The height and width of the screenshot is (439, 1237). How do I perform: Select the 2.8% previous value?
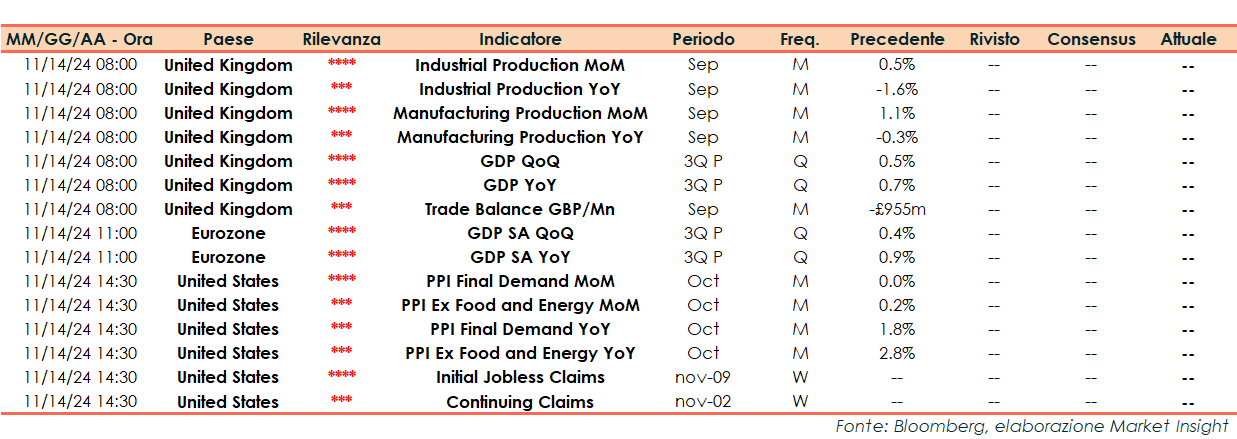point(897,353)
